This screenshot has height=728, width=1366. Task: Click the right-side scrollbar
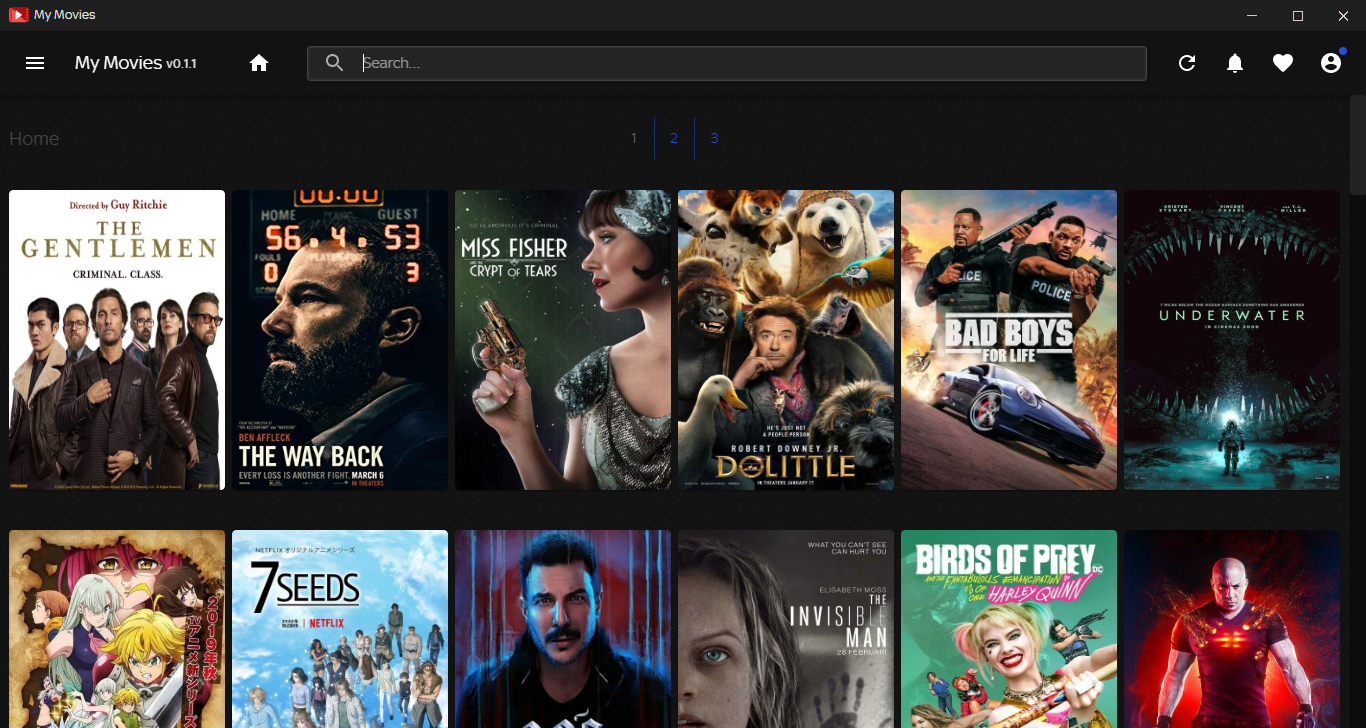pos(1358,140)
